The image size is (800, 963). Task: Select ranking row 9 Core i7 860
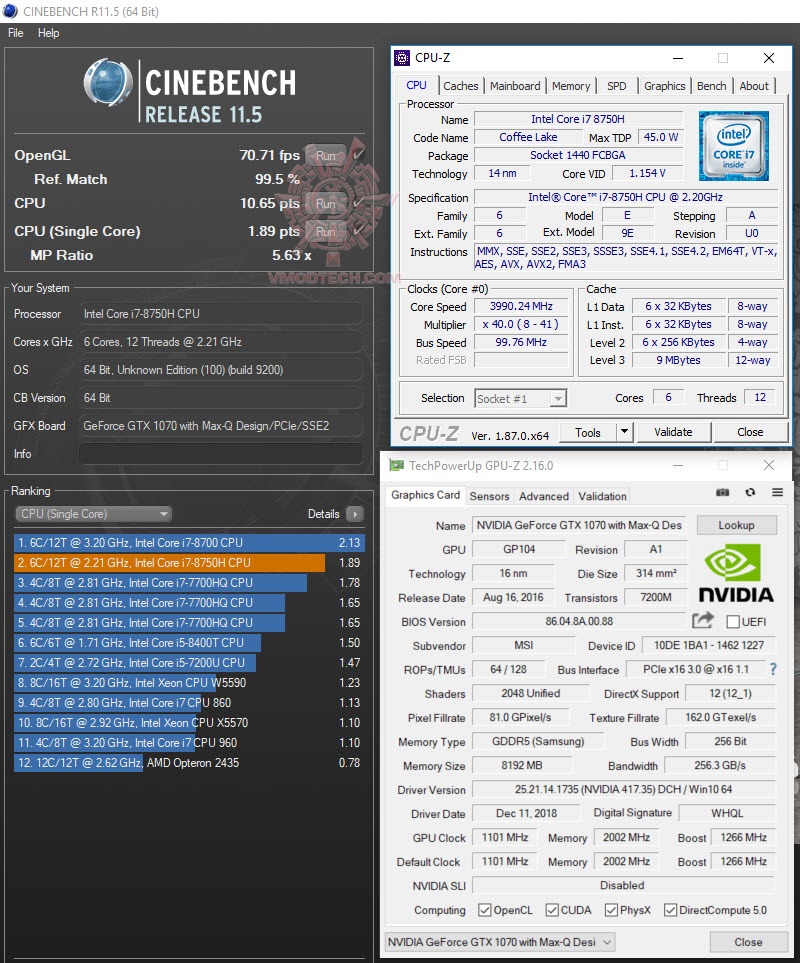click(189, 703)
